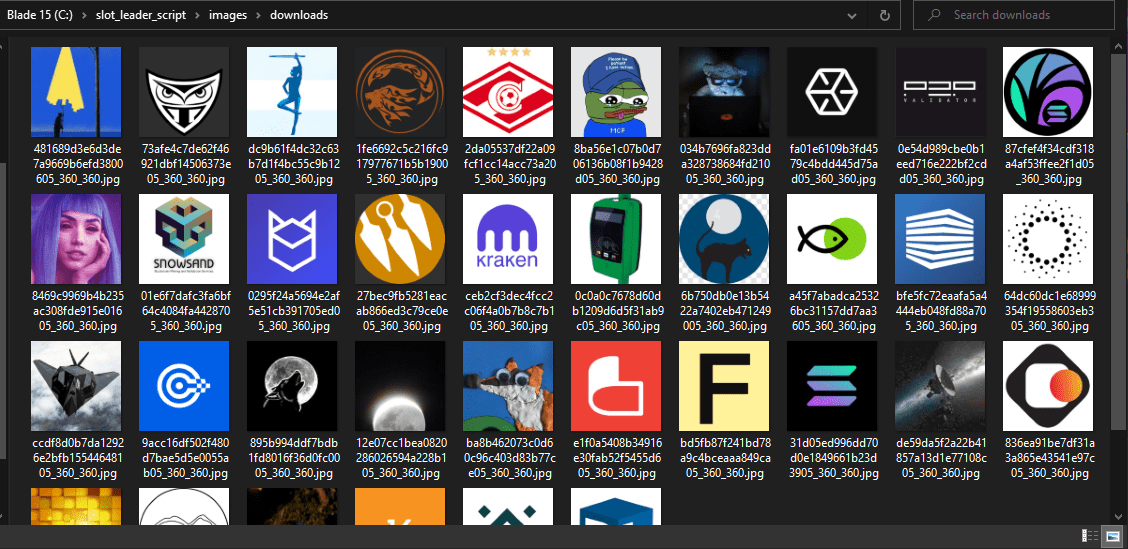This screenshot has width=1128, height=549.
Task: Focus the Search downloads field
Action: tap(1016, 15)
